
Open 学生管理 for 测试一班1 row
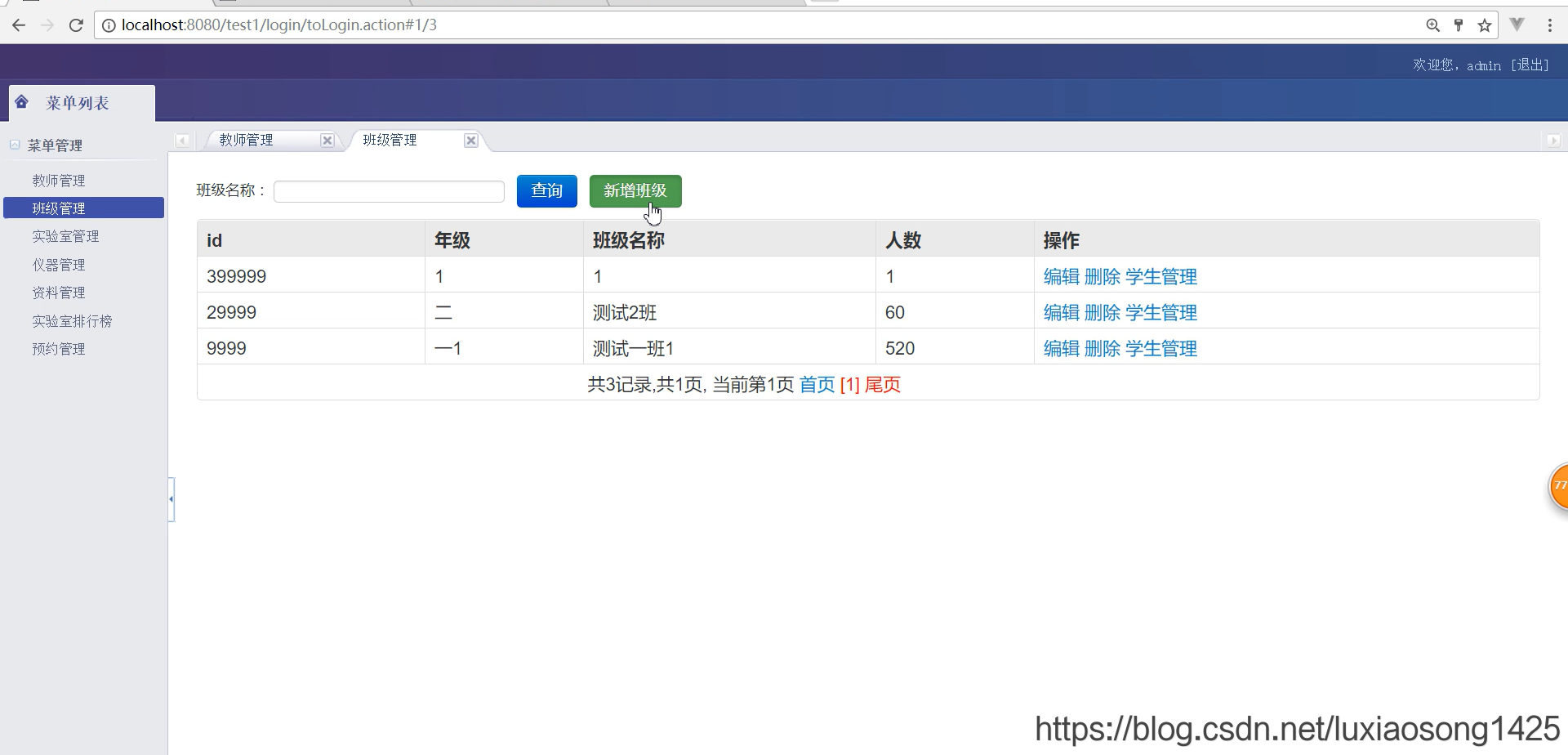[1161, 349]
